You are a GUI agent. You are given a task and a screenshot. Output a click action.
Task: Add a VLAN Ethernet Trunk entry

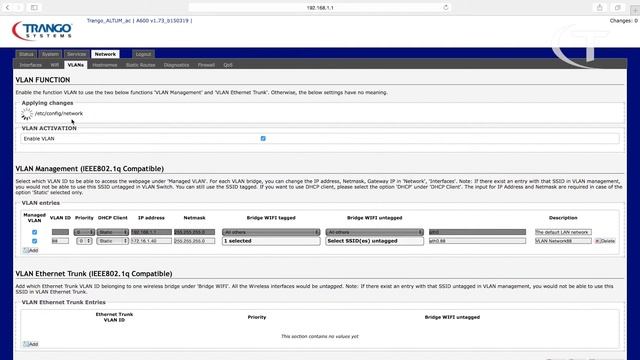coord(31,344)
